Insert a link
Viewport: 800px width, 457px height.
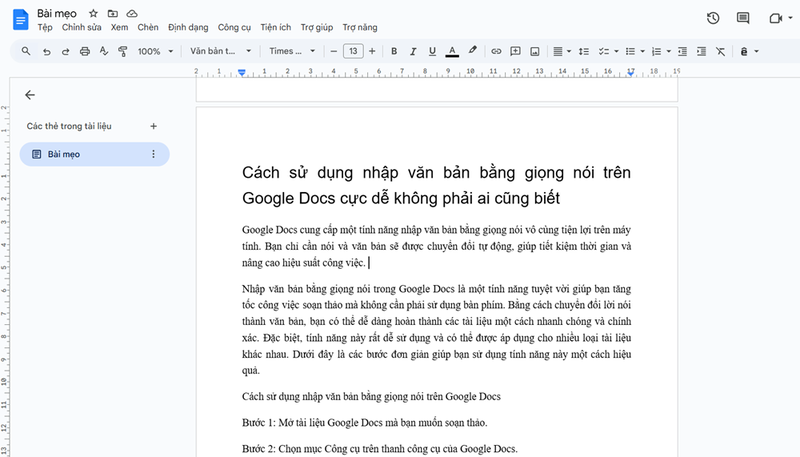(x=496, y=51)
